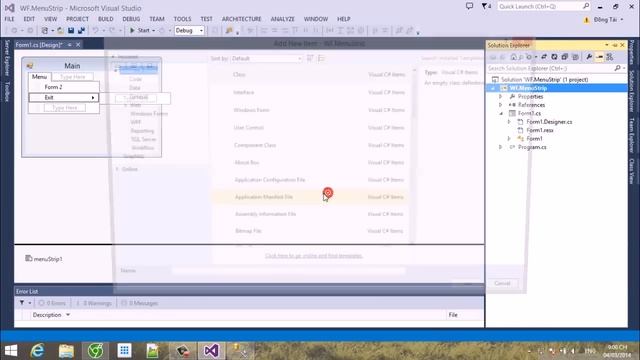Click Visual Studio taskbar icon
The height and width of the screenshot is (360, 640).
[211, 351]
